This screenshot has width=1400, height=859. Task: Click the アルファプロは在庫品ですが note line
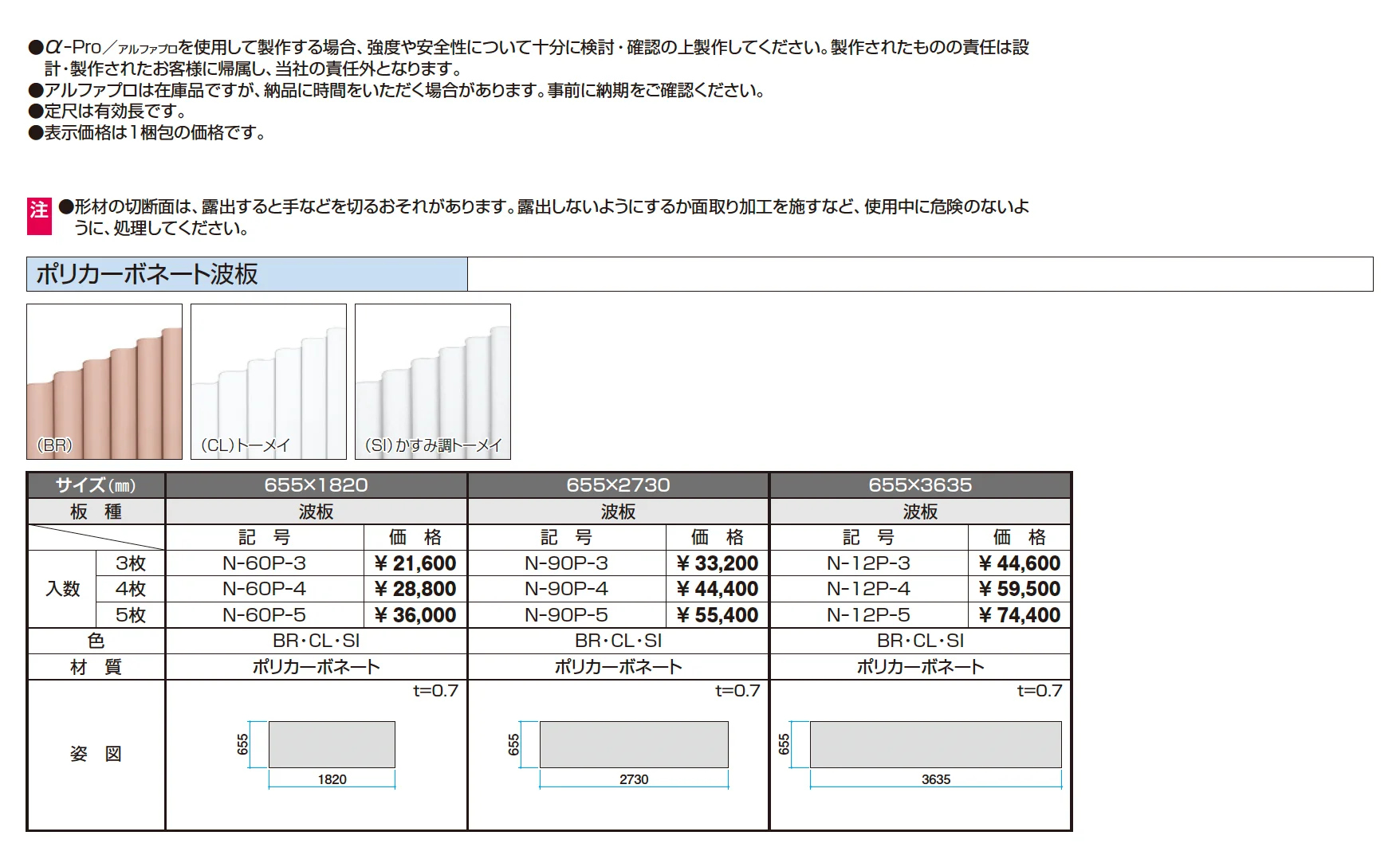coord(397,90)
